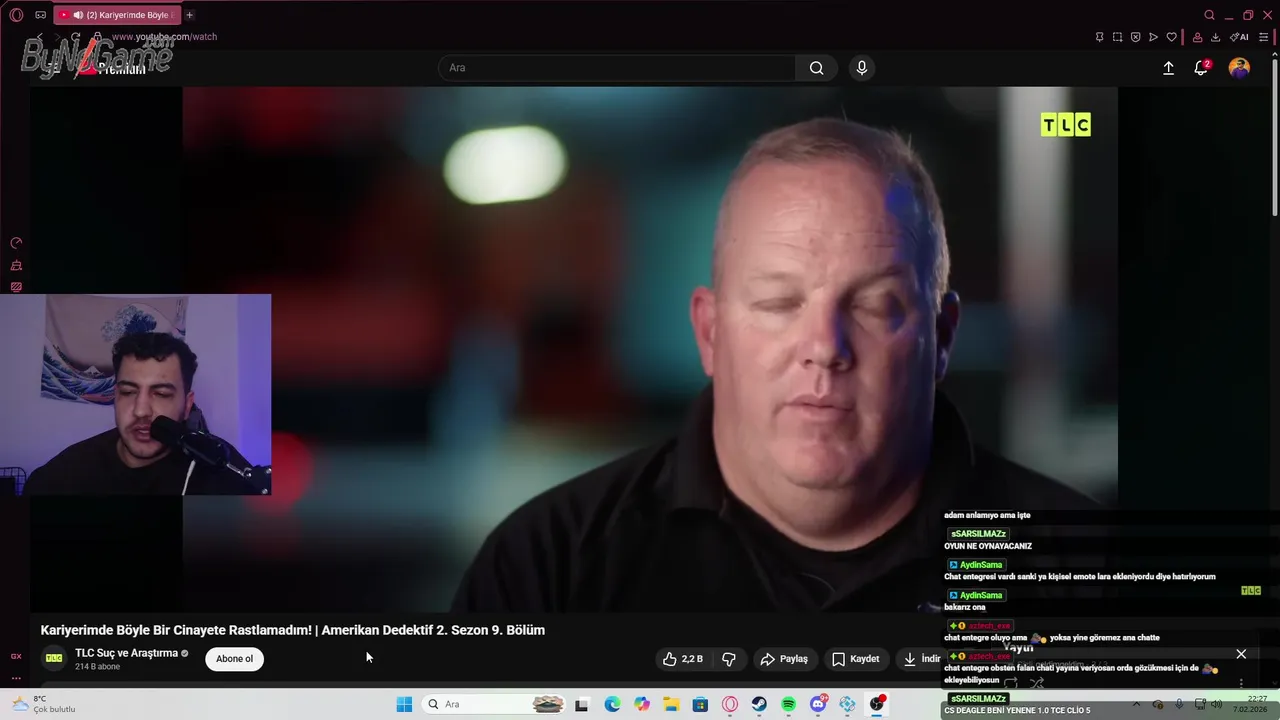Subscribe with the Abone ol button

pyautogui.click(x=234, y=659)
